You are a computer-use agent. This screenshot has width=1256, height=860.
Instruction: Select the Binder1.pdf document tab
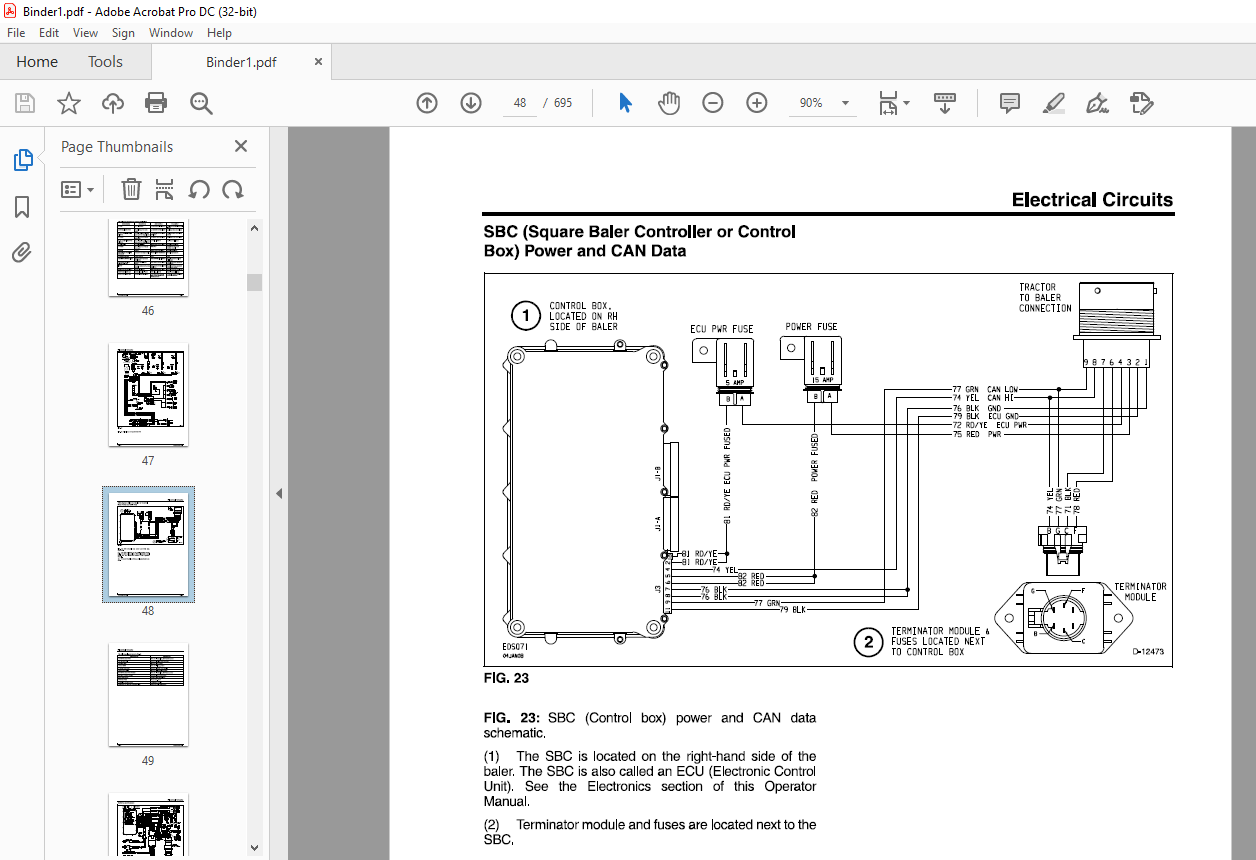click(x=241, y=62)
